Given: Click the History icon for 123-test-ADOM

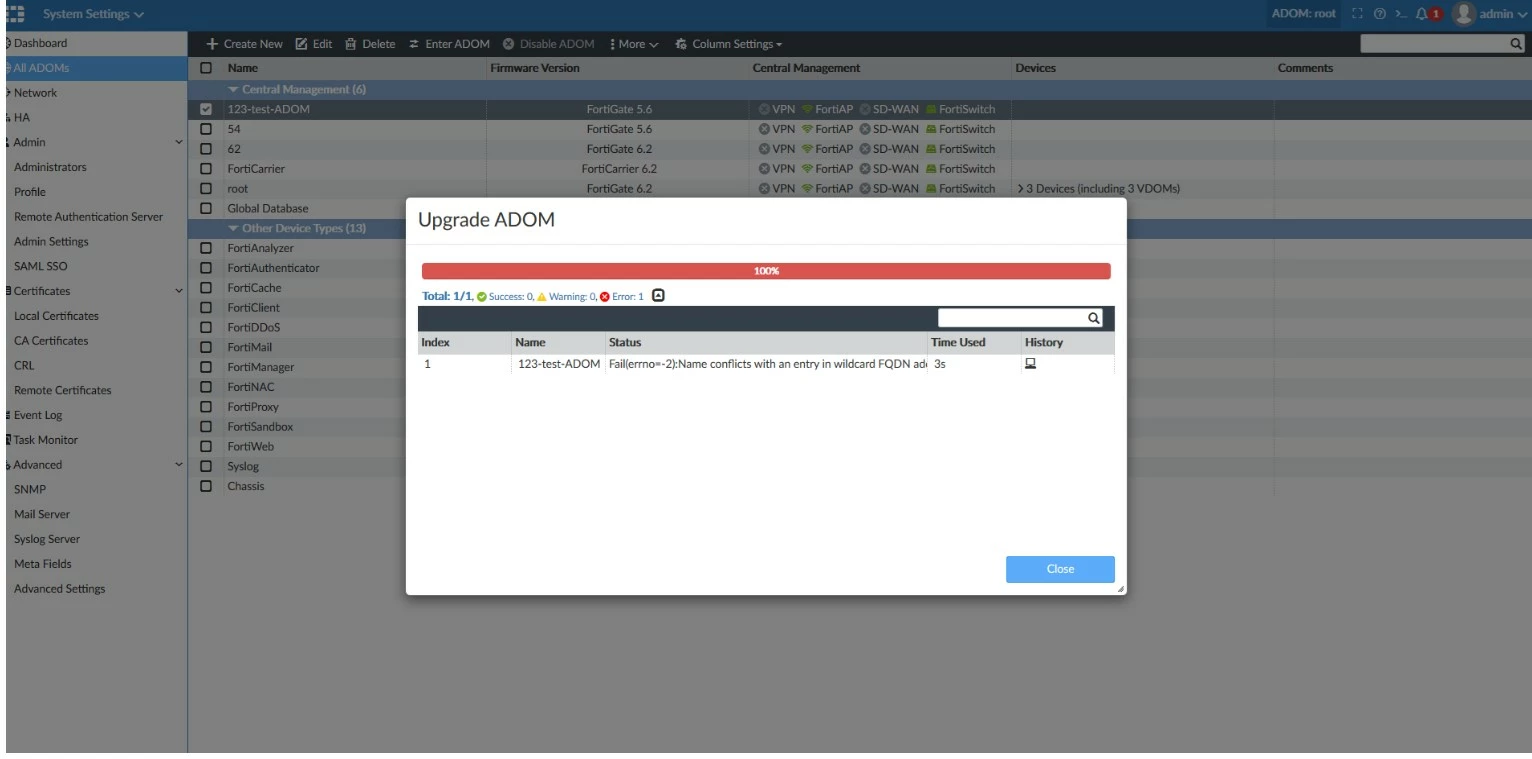Looking at the screenshot, I should point(1030,364).
